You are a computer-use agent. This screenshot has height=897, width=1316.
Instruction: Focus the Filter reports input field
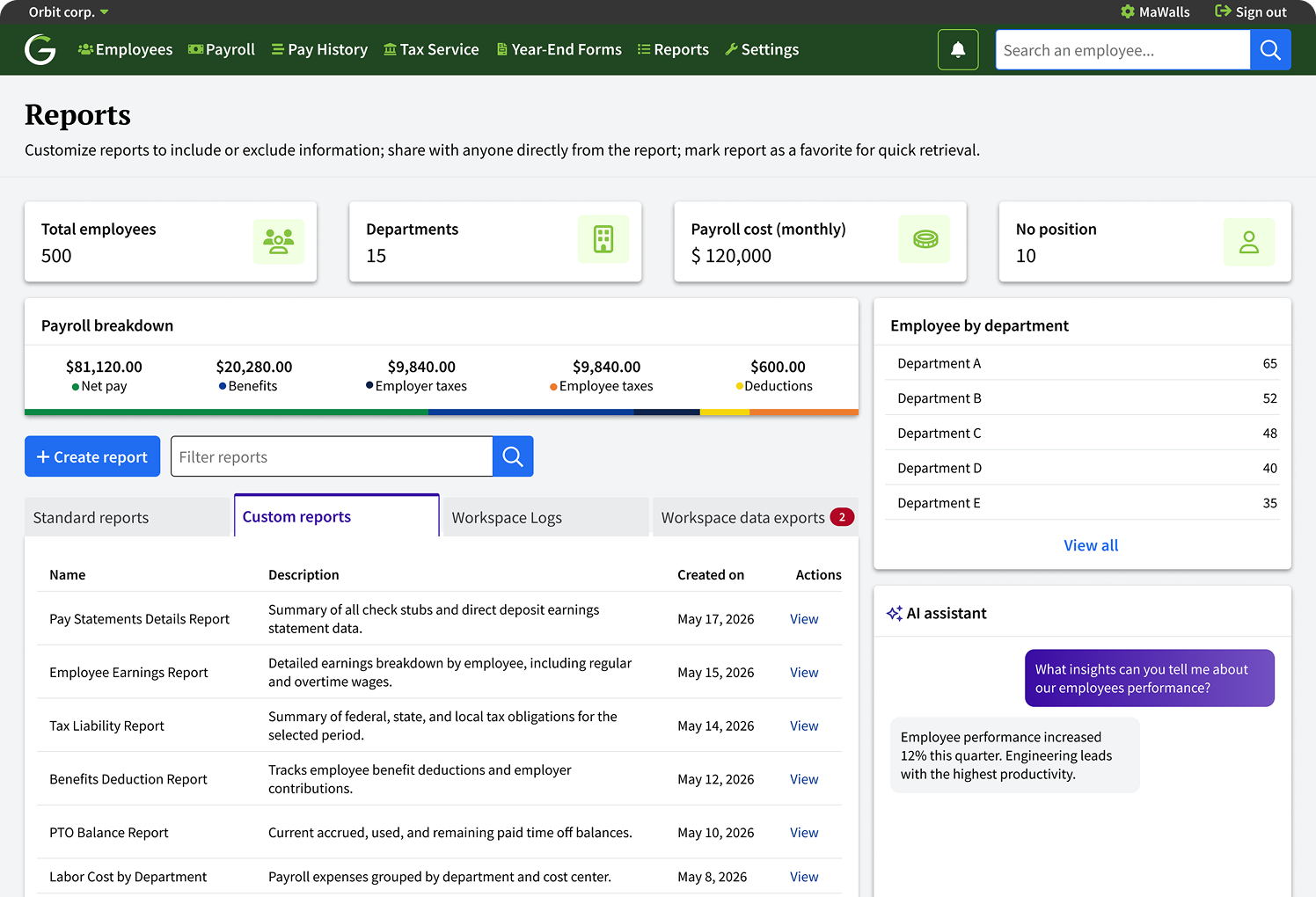(x=332, y=456)
